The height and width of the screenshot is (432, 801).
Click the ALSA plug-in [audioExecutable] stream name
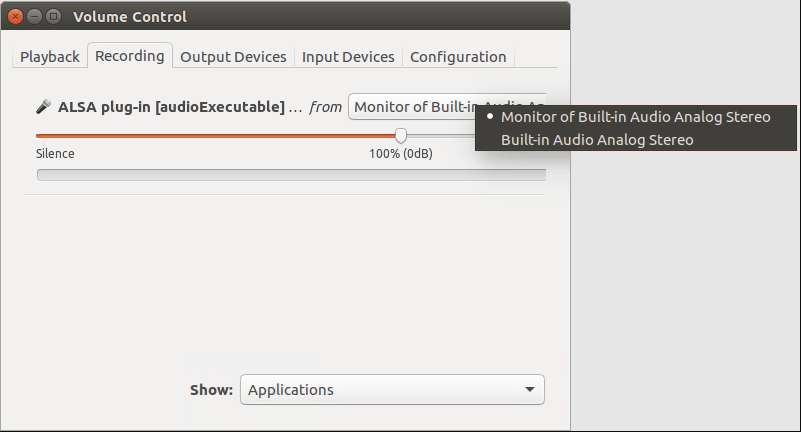(171, 107)
